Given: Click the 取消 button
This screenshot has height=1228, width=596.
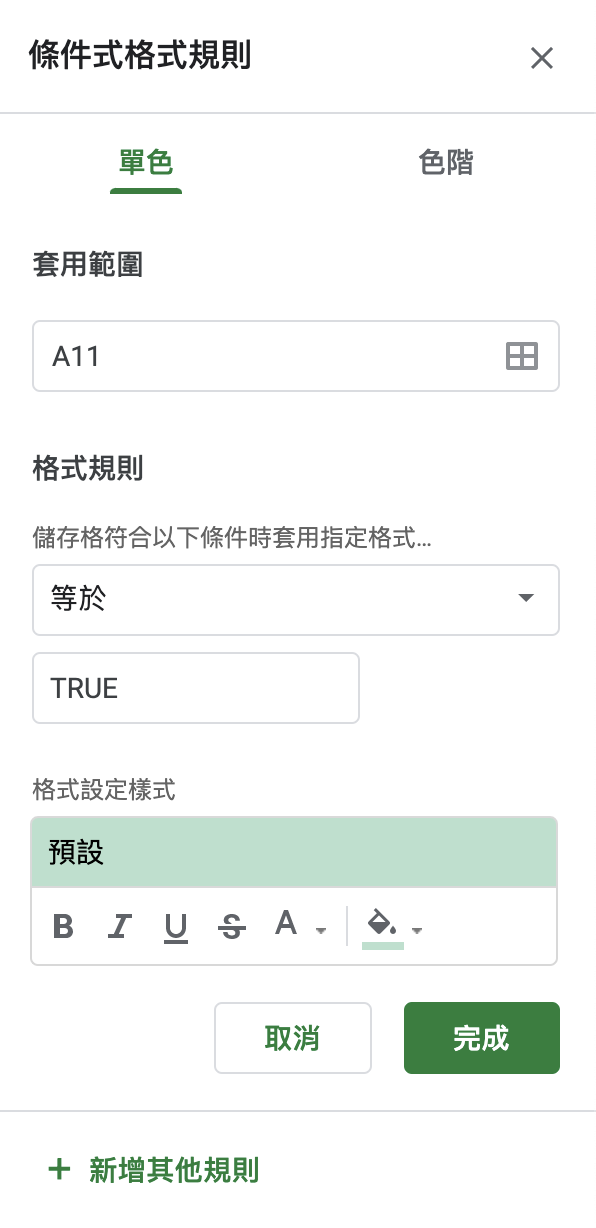Looking at the screenshot, I should [293, 1038].
